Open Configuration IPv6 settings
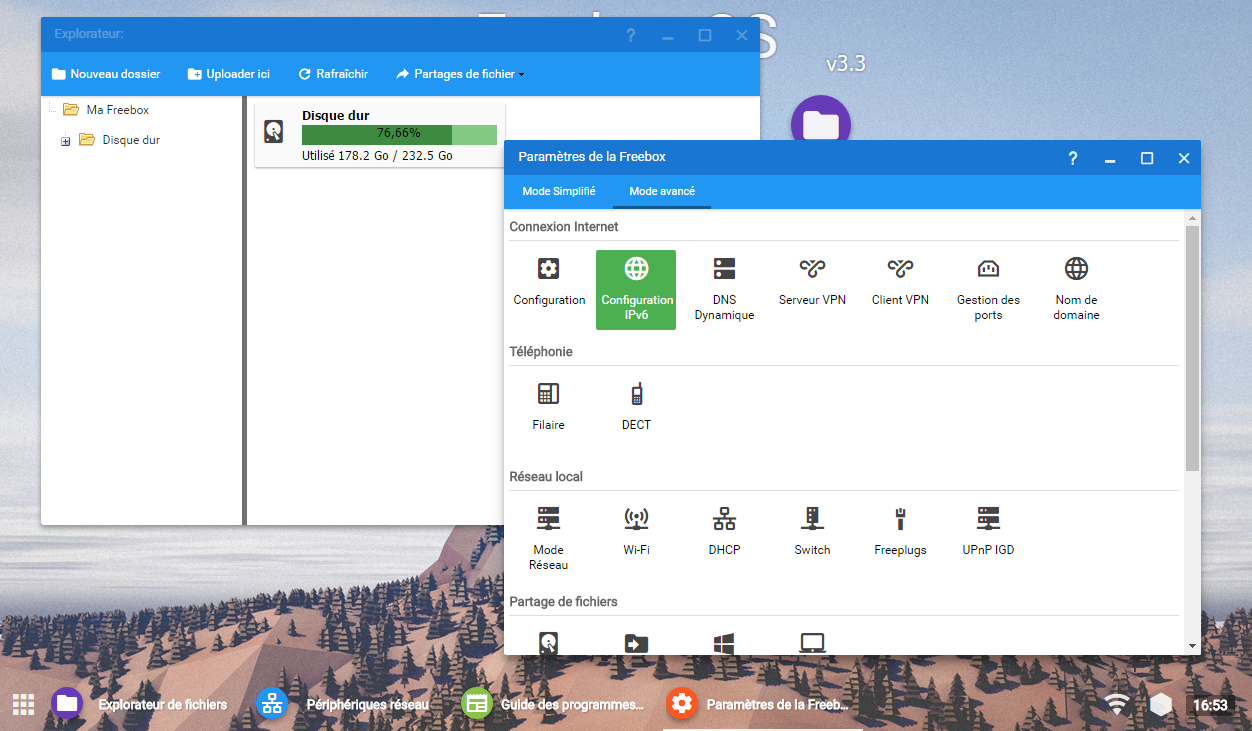 coord(636,289)
